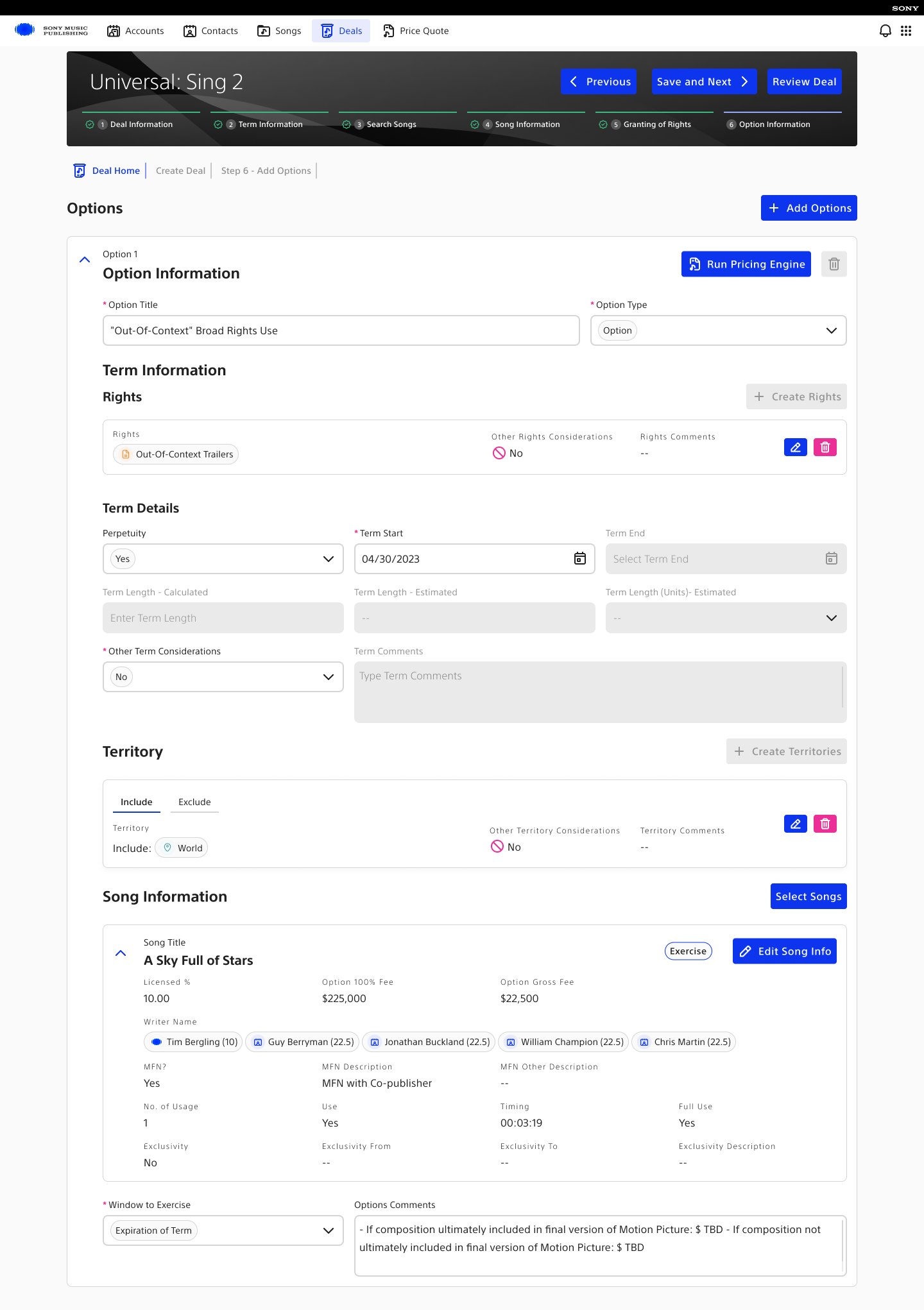Open the Term Start calendar picker
The width and height of the screenshot is (924, 1310).
click(580, 559)
